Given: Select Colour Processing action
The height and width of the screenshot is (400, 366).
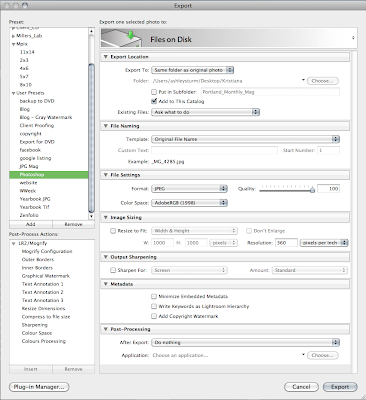Looking at the screenshot, I should [x=44, y=341].
